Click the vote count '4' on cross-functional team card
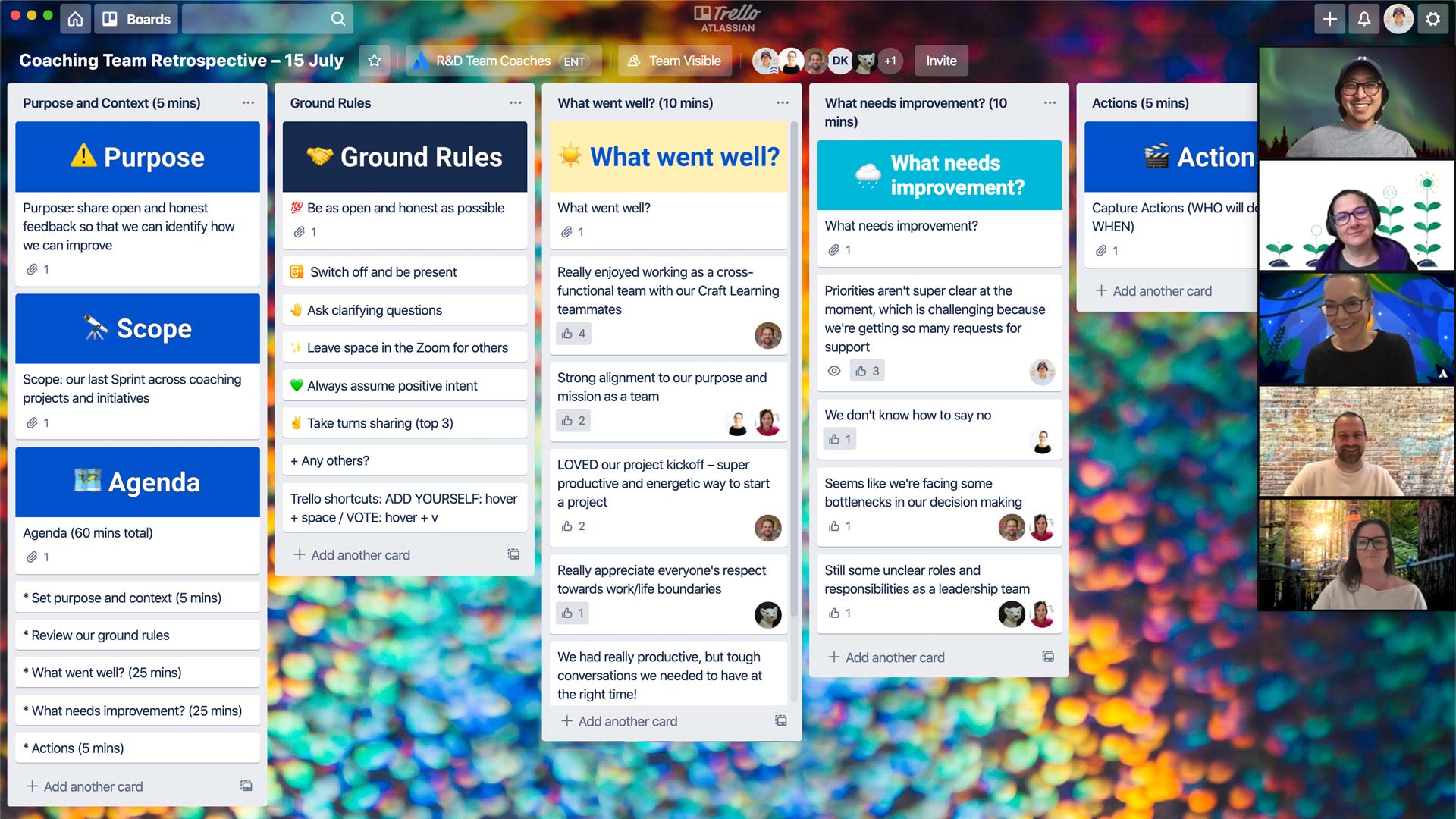 tap(582, 332)
